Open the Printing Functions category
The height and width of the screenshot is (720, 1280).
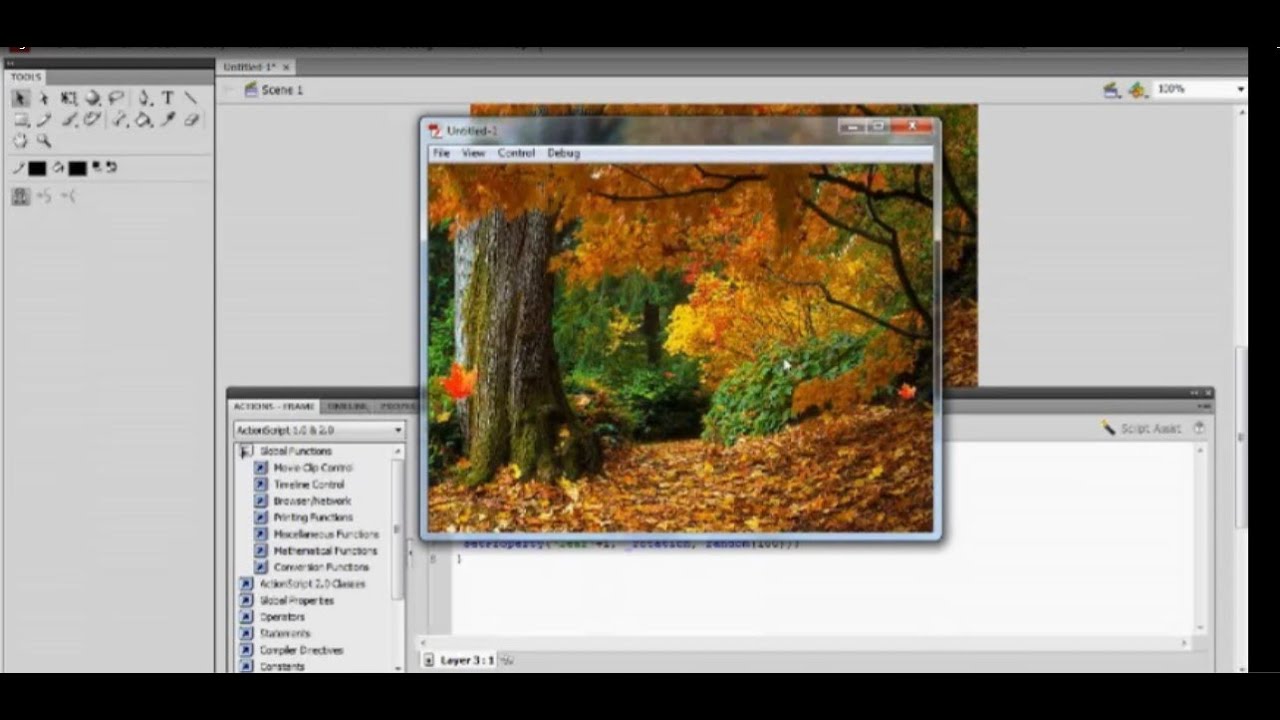[313, 517]
